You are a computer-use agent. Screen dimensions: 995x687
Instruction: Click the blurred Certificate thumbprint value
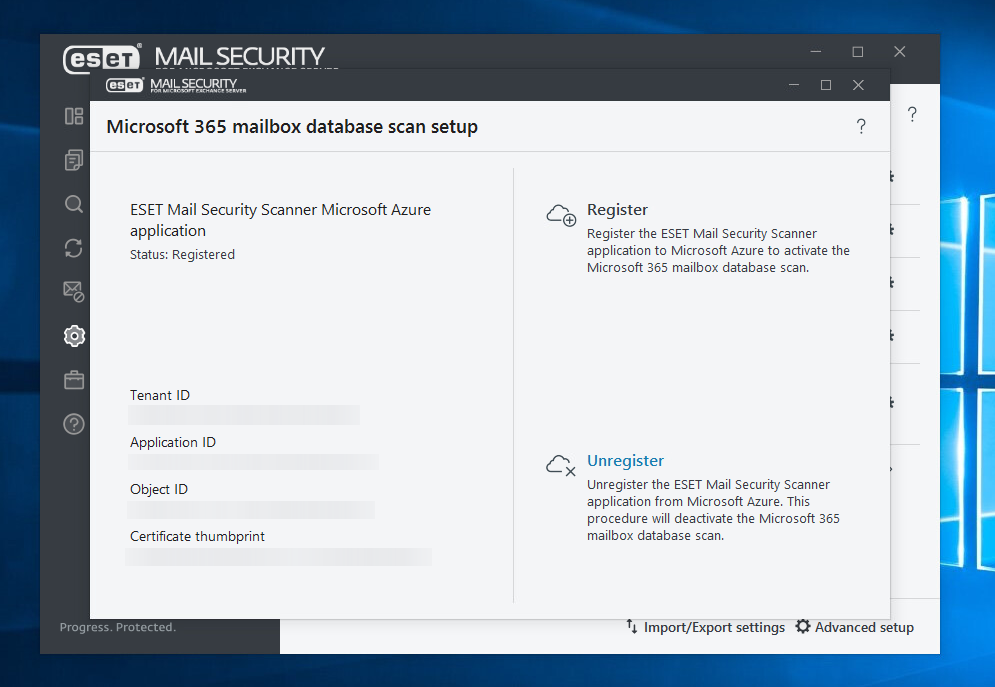pyautogui.click(x=279, y=556)
